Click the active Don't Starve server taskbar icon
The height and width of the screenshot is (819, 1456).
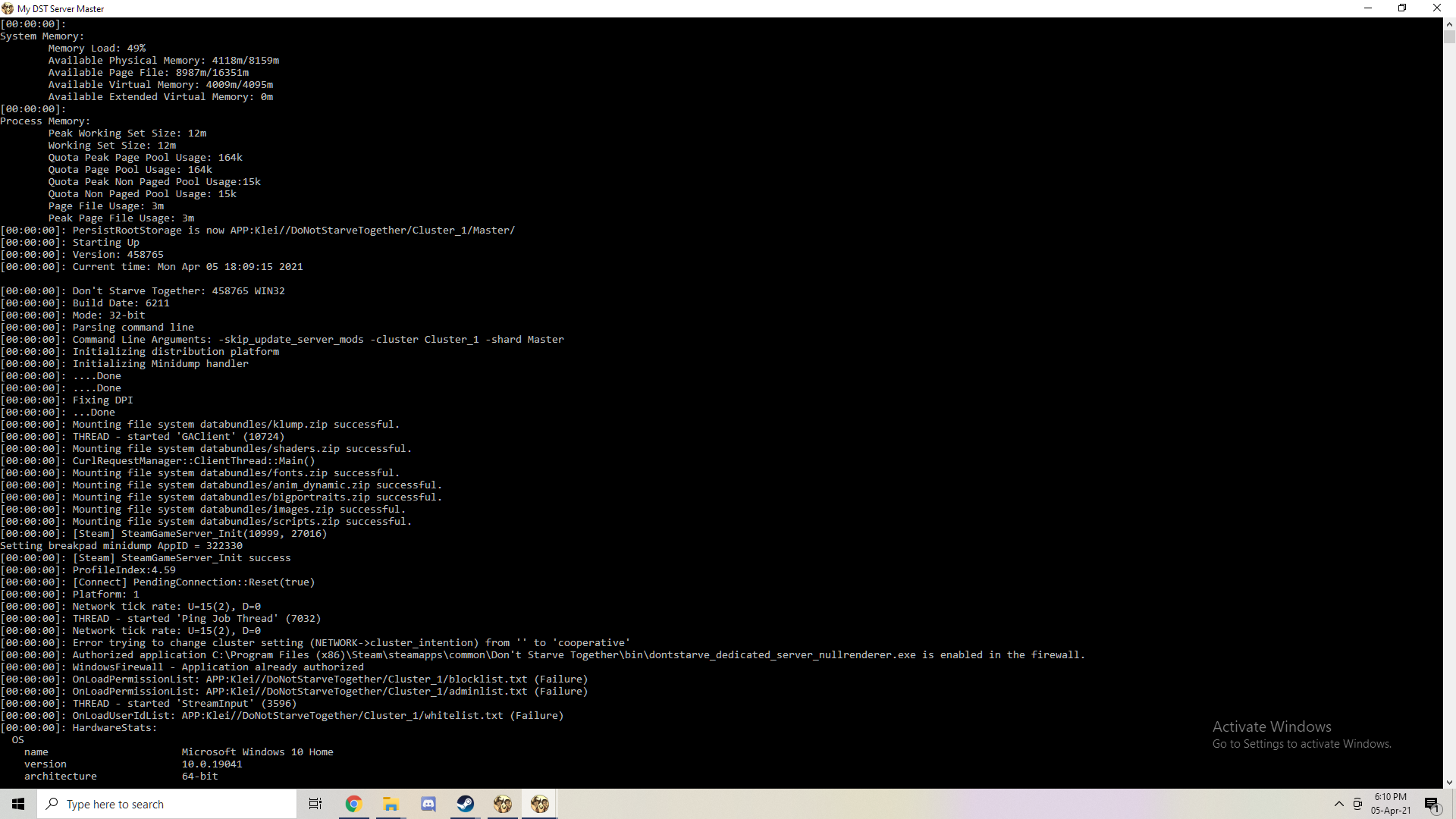click(x=539, y=804)
